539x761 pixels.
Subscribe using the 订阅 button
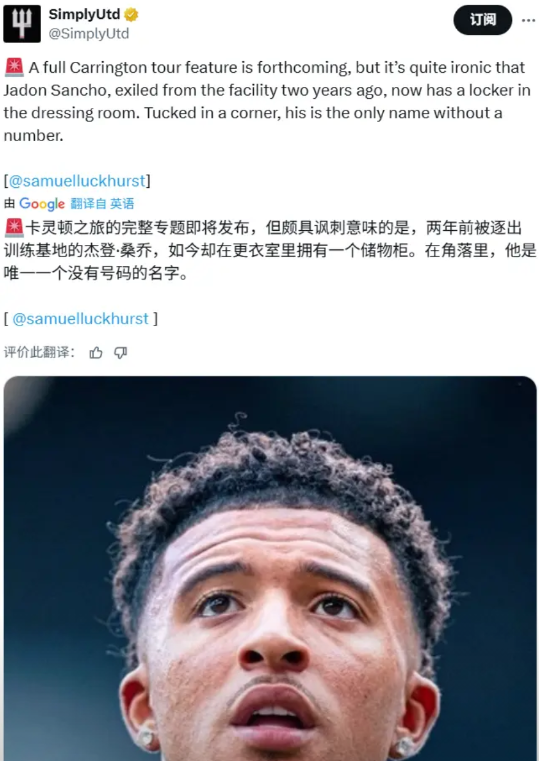click(482, 20)
